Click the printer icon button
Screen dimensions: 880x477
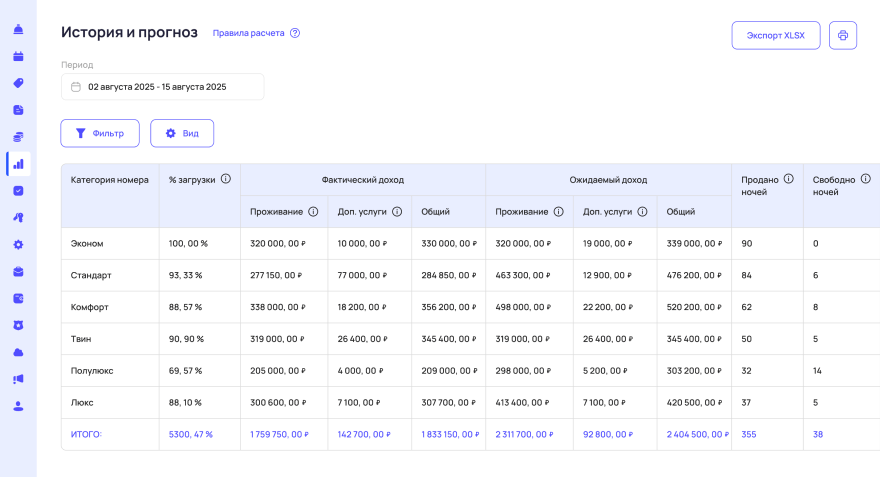click(x=843, y=36)
